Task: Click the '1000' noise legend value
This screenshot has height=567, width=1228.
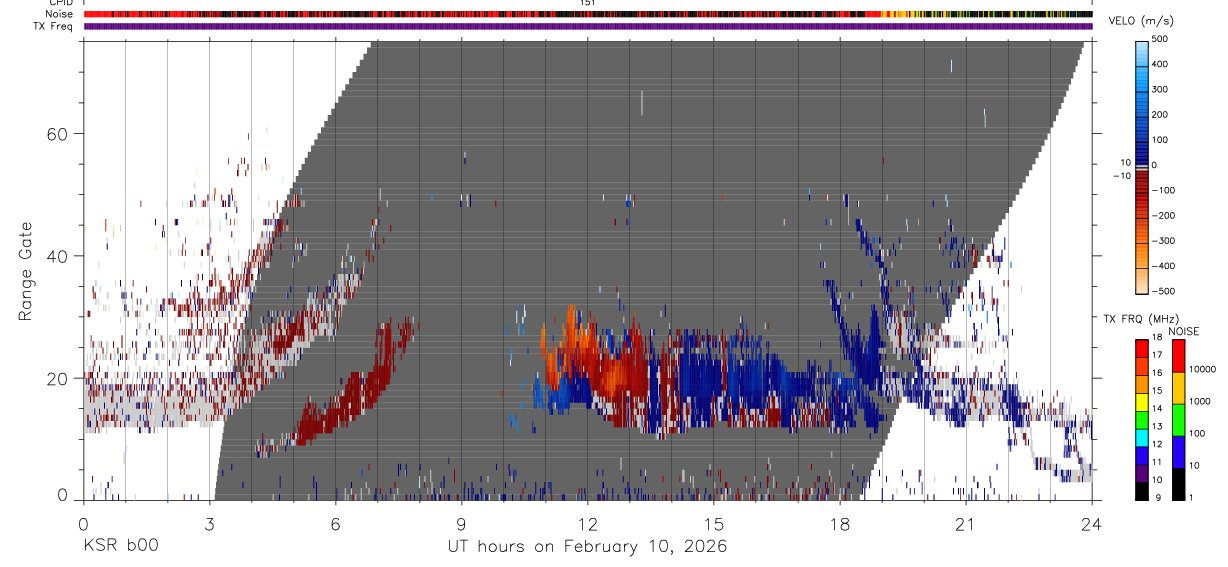Action: coord(1202,401)
